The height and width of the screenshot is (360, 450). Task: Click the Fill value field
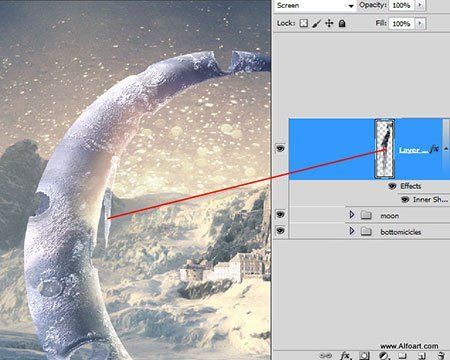point(401,23)
